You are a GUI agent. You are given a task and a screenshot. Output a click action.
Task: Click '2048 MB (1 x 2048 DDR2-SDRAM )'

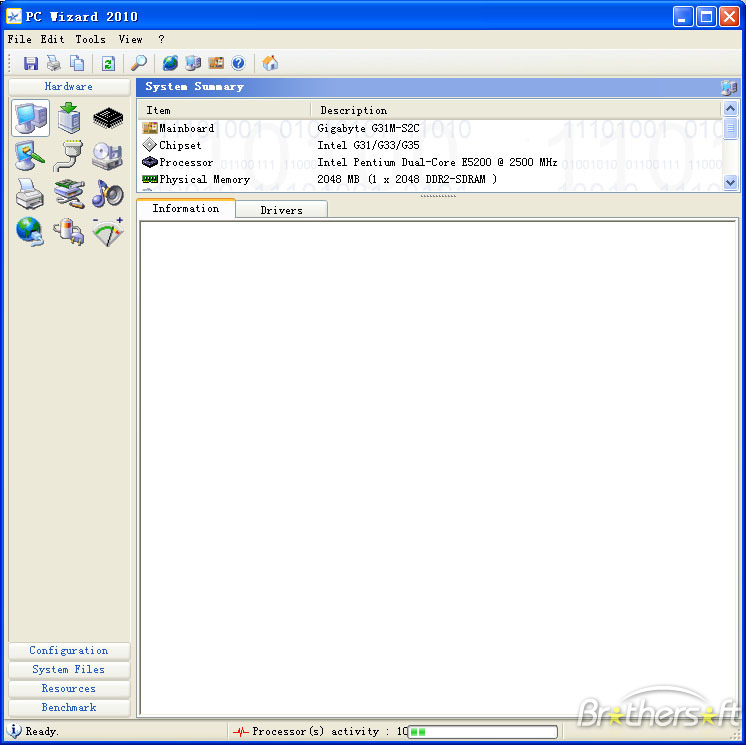click(x=407, y=179)
